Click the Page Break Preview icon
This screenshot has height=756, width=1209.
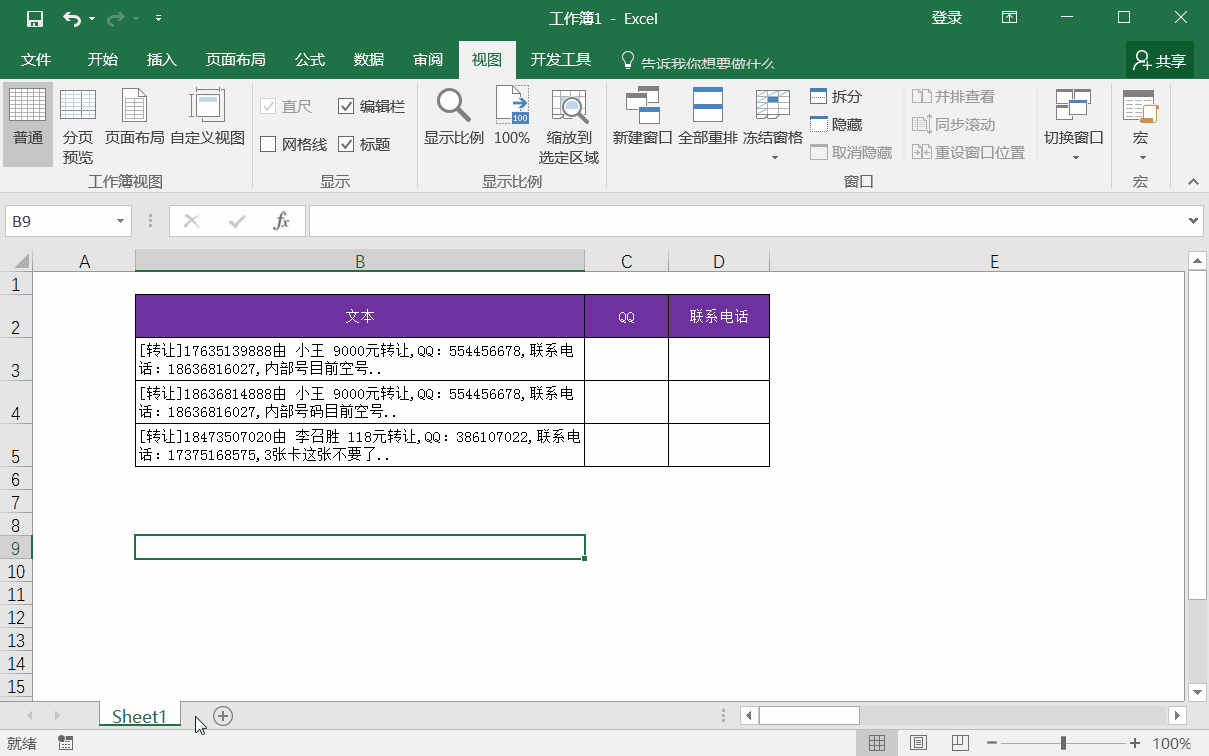click(77, 106)
